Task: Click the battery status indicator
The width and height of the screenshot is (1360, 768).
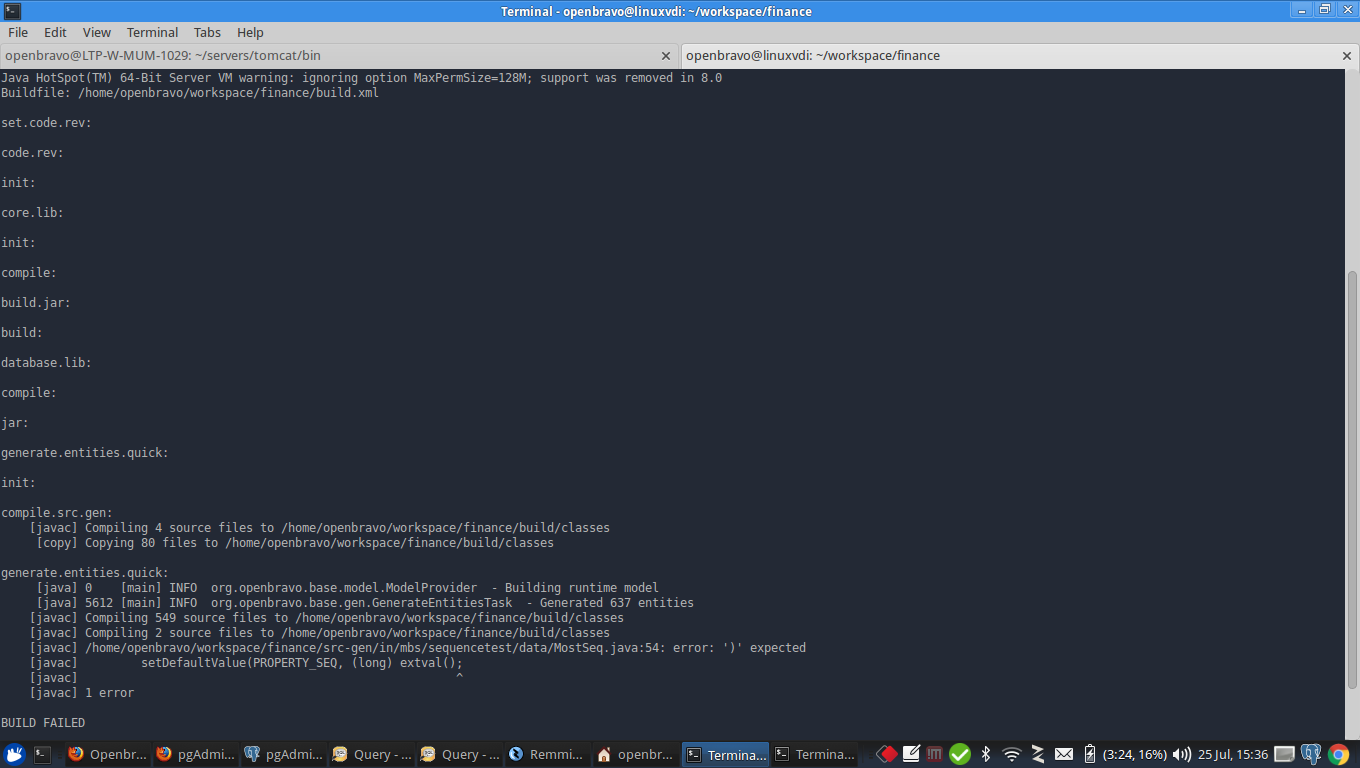Action: (x=1090, y=754)
